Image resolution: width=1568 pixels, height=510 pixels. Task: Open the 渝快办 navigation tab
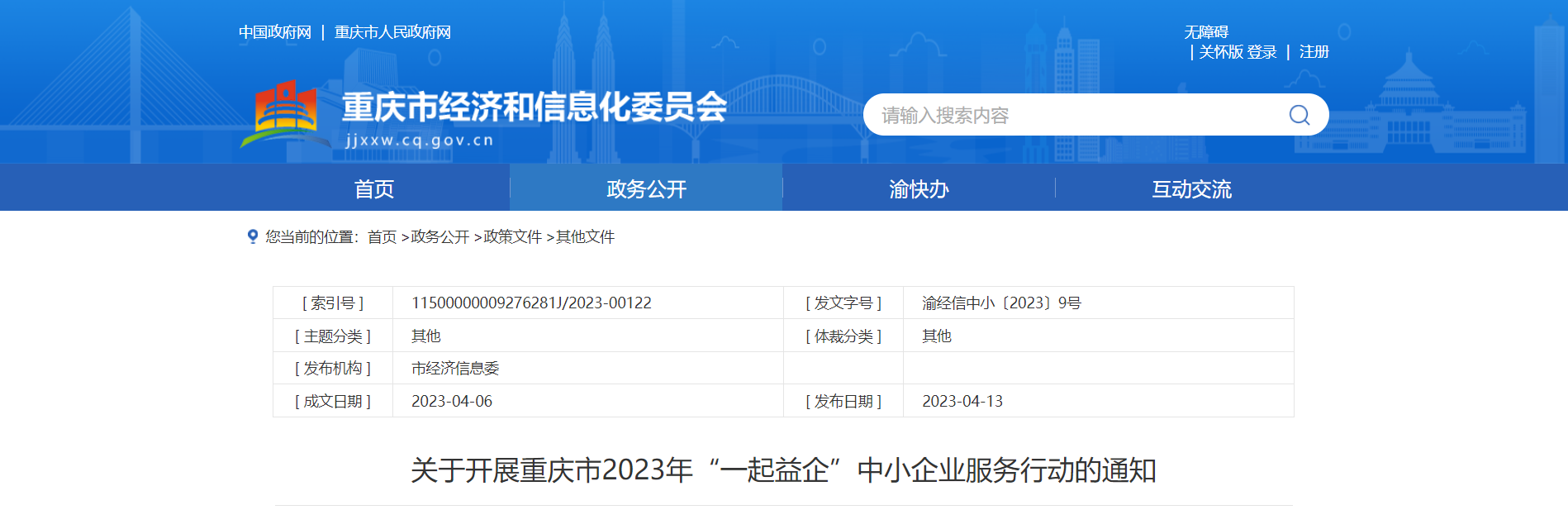[x=919, y=189]
